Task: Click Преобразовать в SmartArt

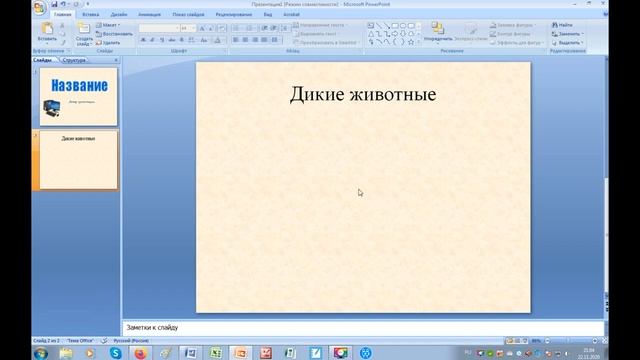Action: point(327,42)
